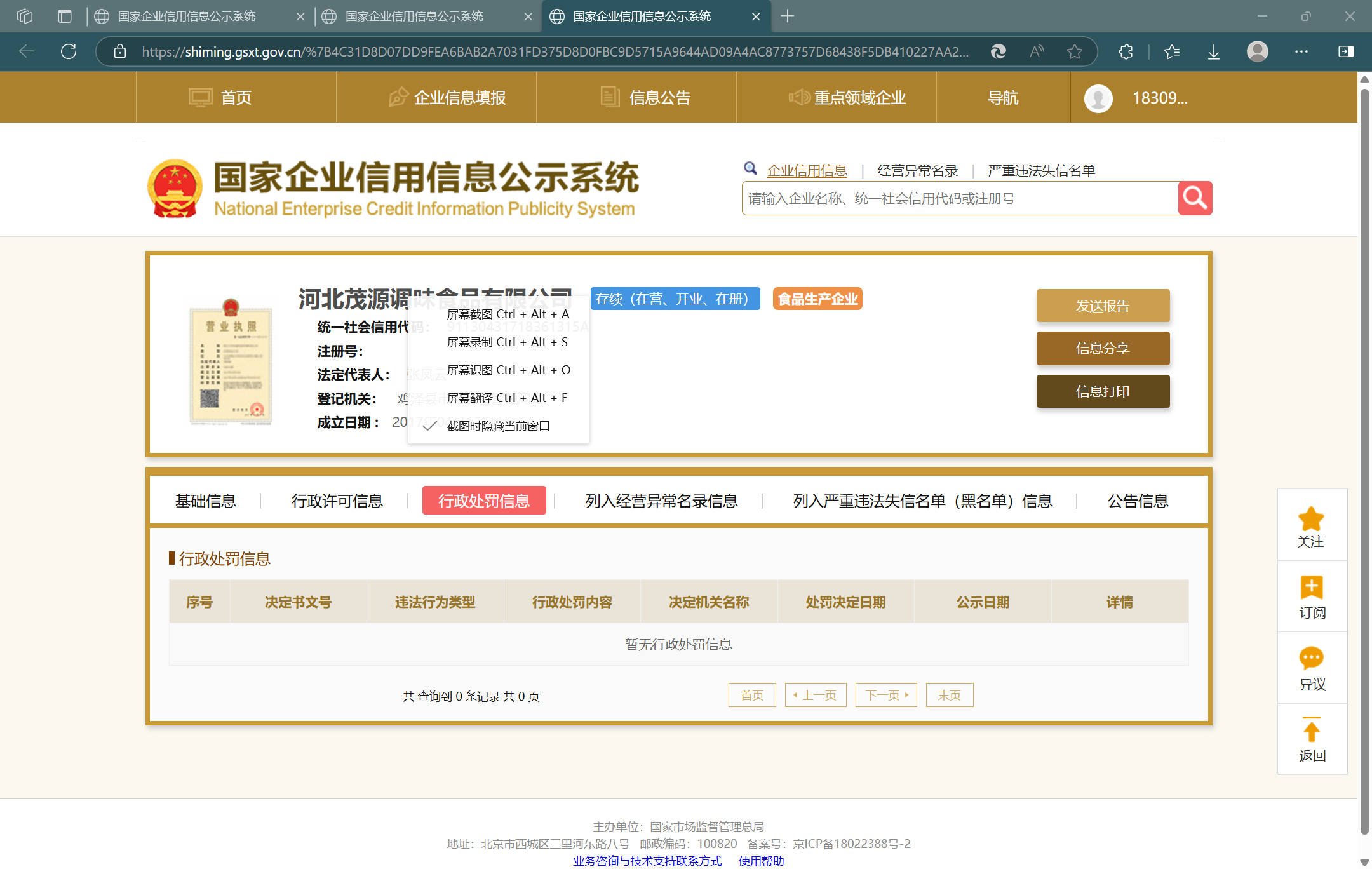Select 屏幕截图 Ctrl + Alt + A
Image resolution: width=1372 pixels, height=869 pixels.
tap(499, 314)
